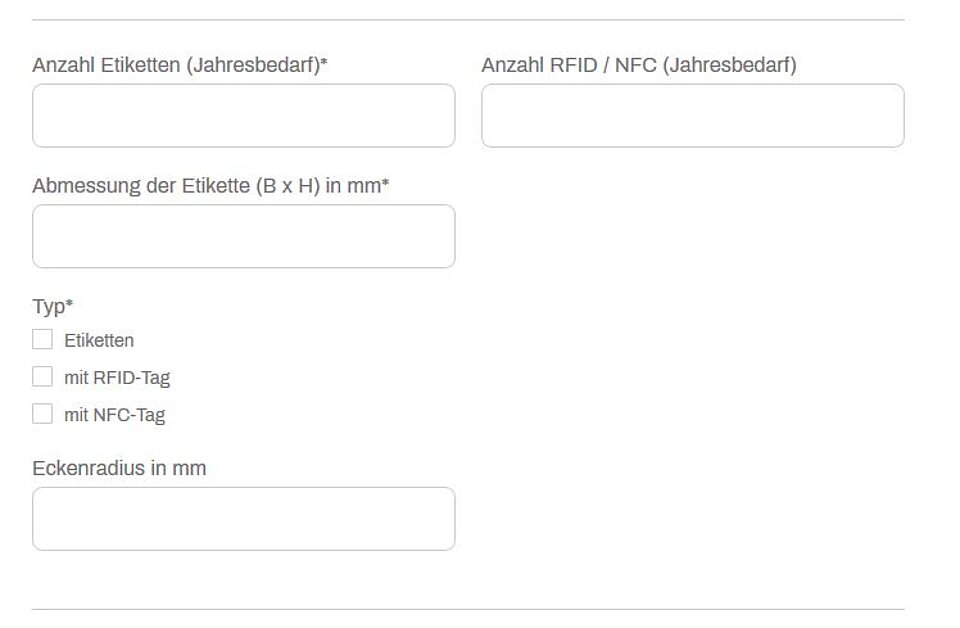This screenshot has width=960, height=628.
Task: Click the divider line above the form
Action: pyautogui.click(x=468, y=20)
